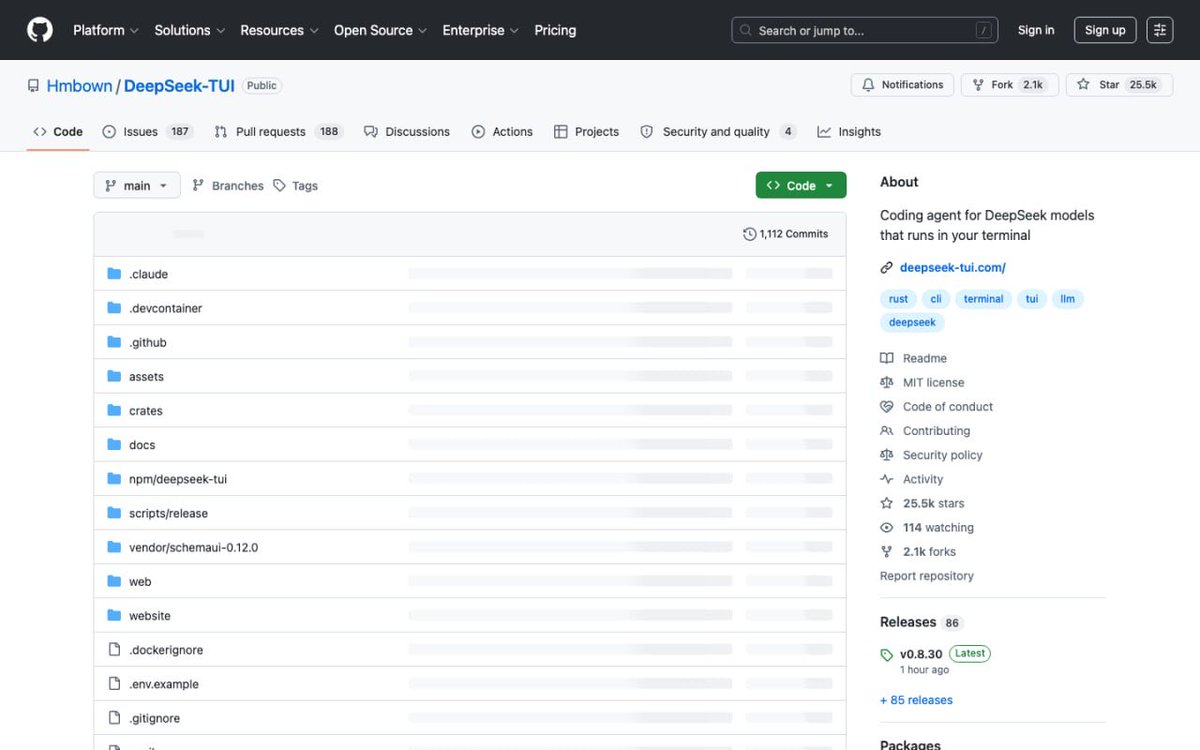Open the Pull requests tab
This screenshot has width=1200, height=750.
278,132
